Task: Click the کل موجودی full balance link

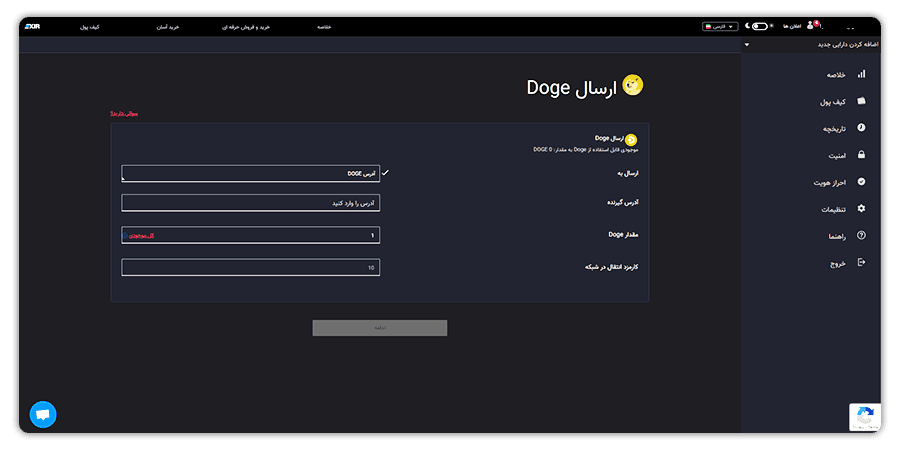Action: (x=141, y=236)
